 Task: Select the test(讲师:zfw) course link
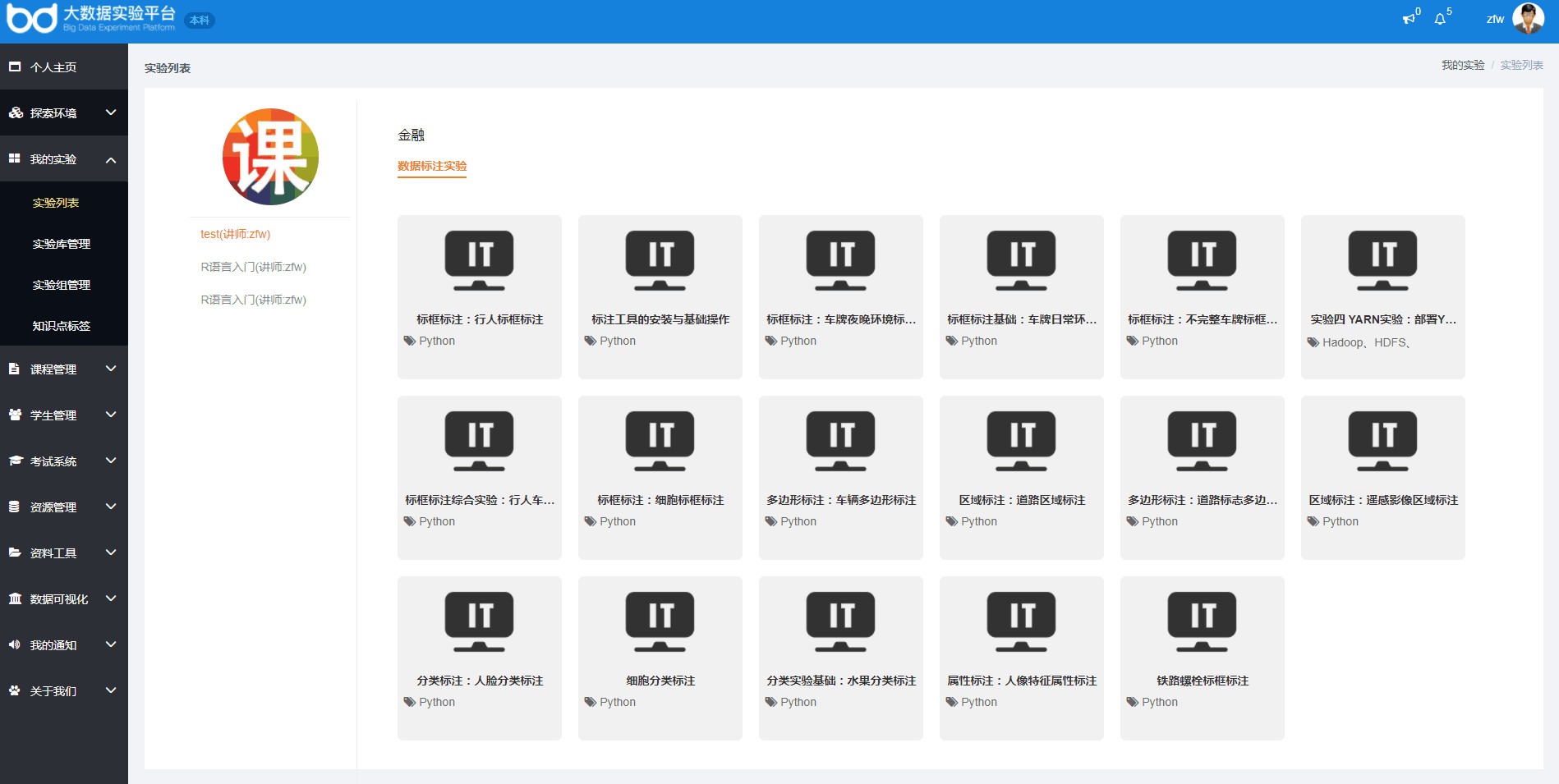click(x=235, y=234)
